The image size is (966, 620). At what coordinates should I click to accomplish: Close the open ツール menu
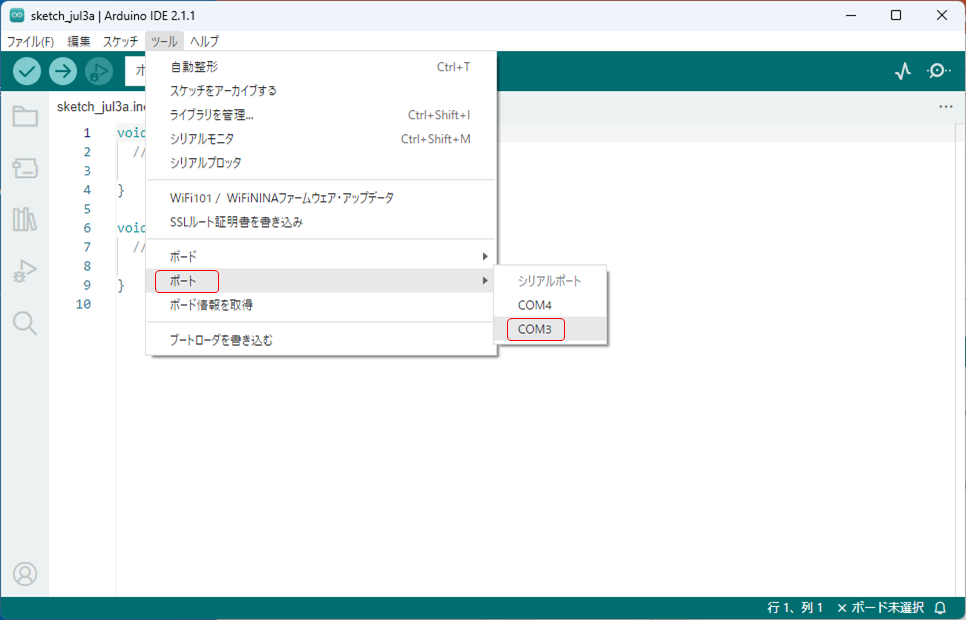164,41
